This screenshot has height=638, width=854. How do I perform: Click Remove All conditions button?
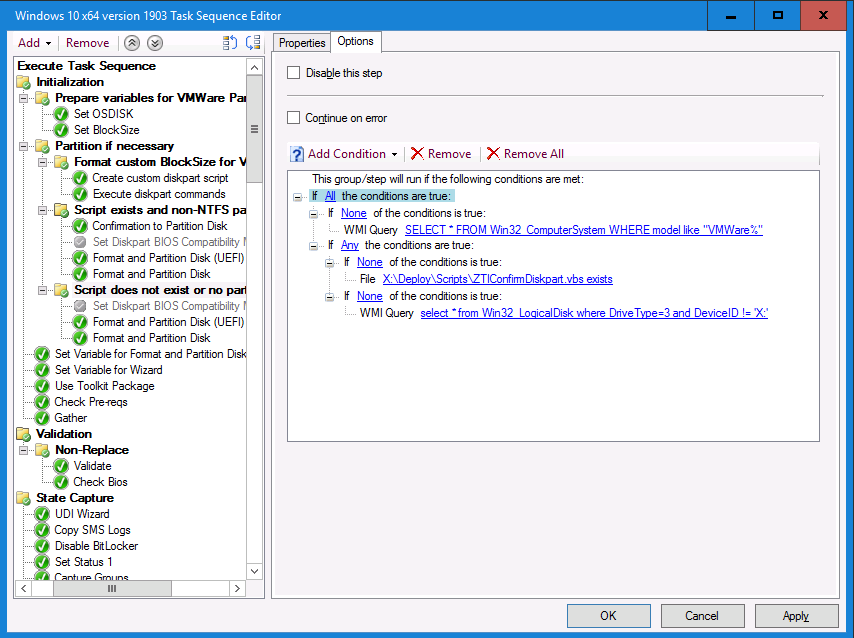click(x=526, y=154)
